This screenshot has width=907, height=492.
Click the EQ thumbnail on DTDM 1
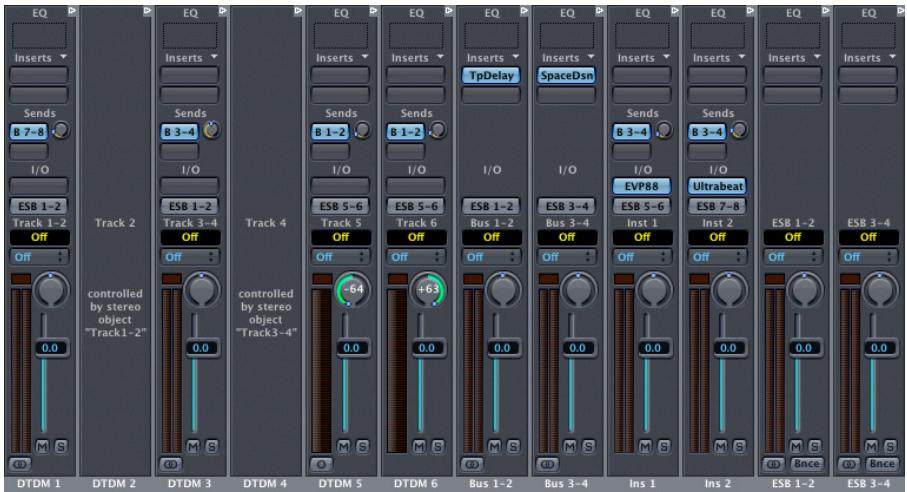click(39, 35)
